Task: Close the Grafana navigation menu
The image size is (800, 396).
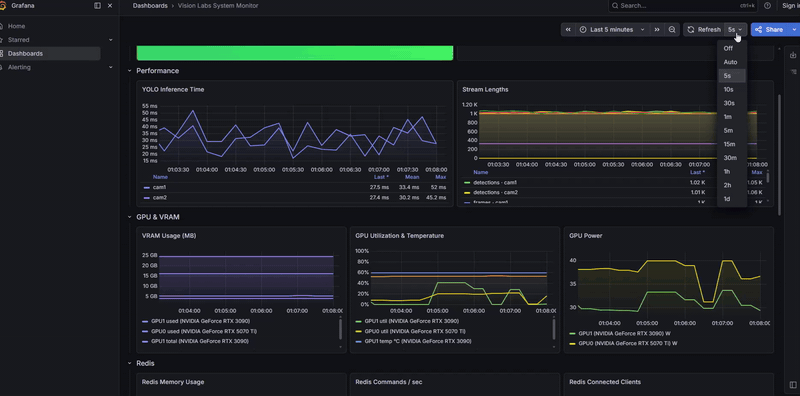Action: click(110, 6)
